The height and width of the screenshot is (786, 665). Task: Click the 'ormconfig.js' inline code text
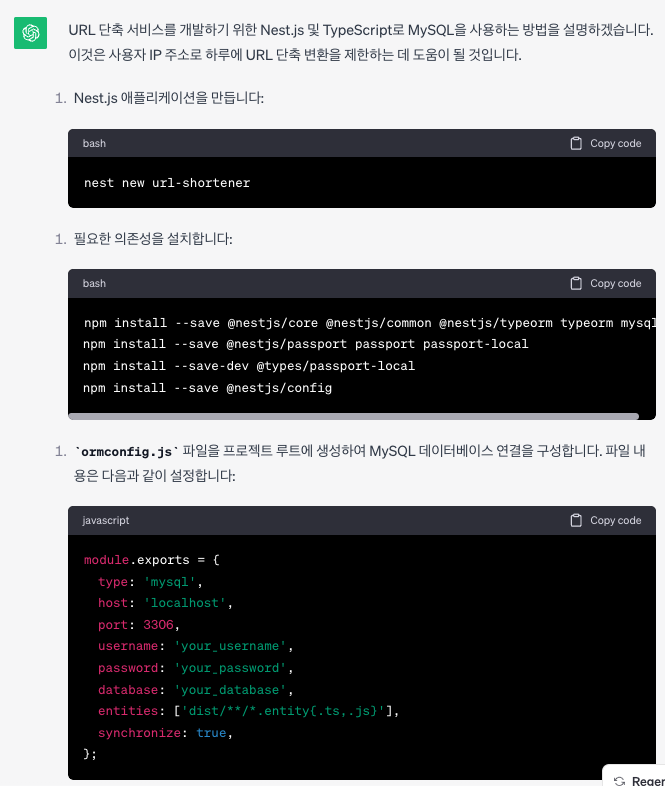pyautogui.click(x=126, y=452)
